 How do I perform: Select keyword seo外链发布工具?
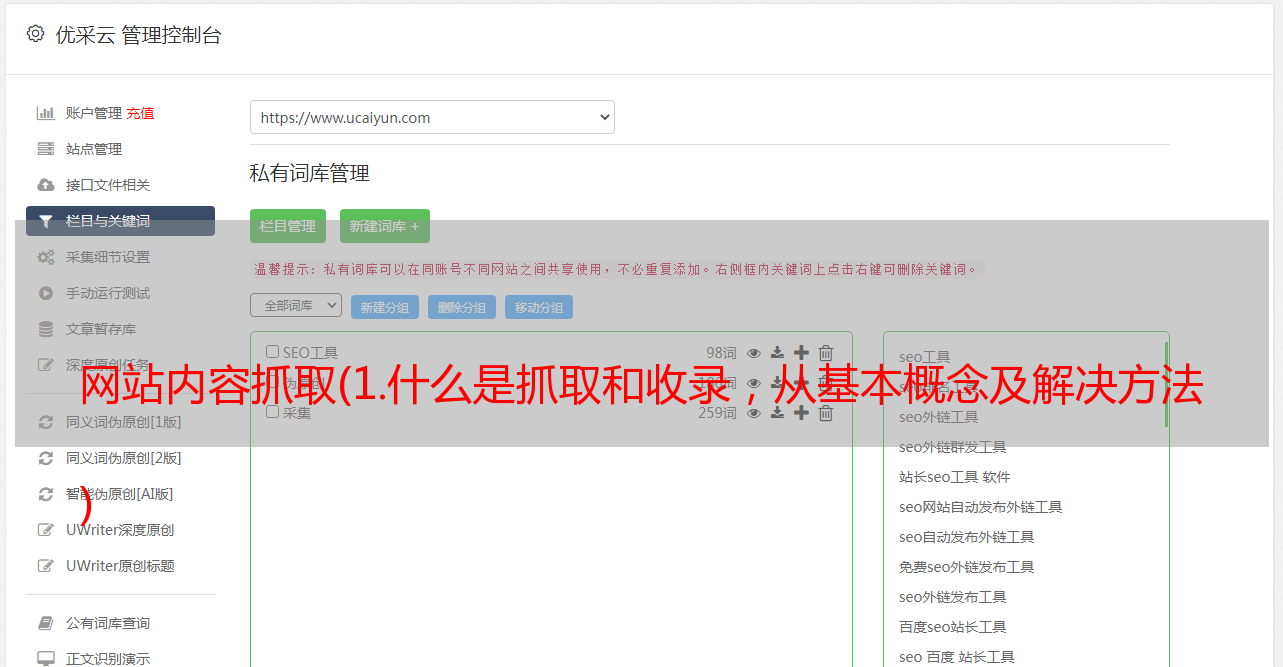click(x=953, y=597)
